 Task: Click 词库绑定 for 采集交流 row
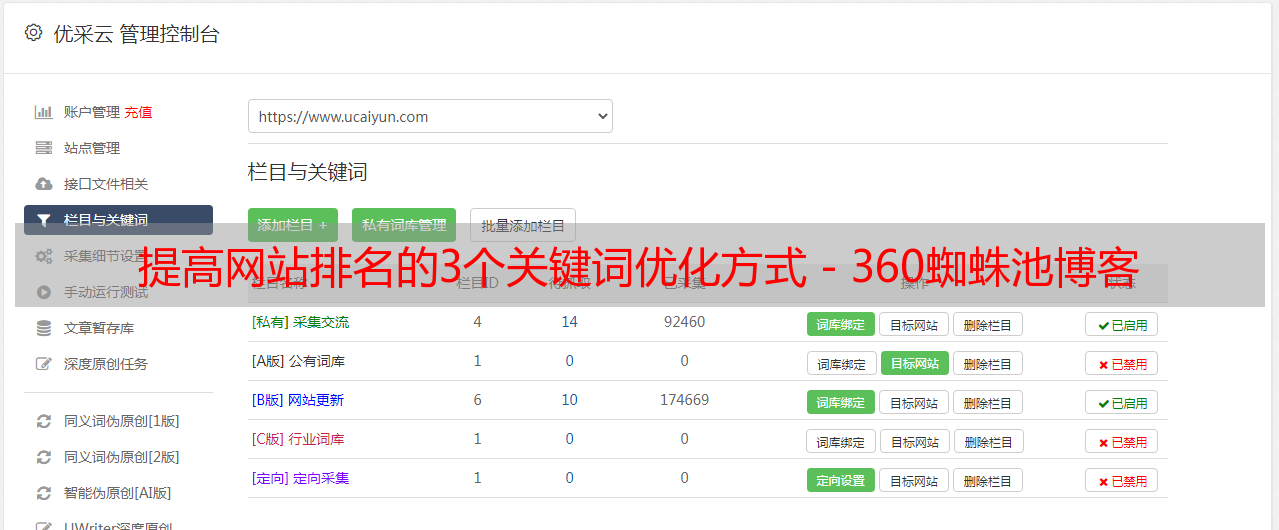(841, 324)
